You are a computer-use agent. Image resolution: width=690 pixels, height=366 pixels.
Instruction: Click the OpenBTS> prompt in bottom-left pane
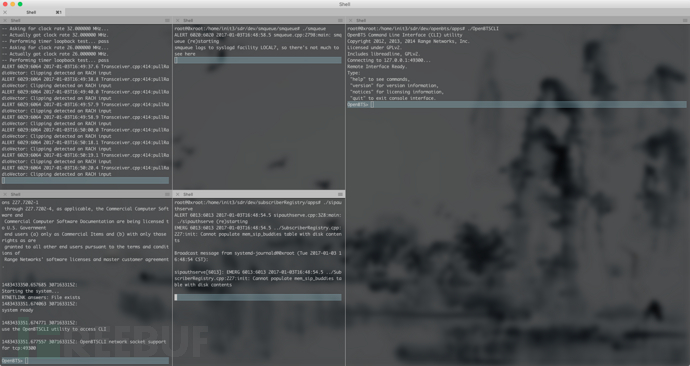coord(12,361)
